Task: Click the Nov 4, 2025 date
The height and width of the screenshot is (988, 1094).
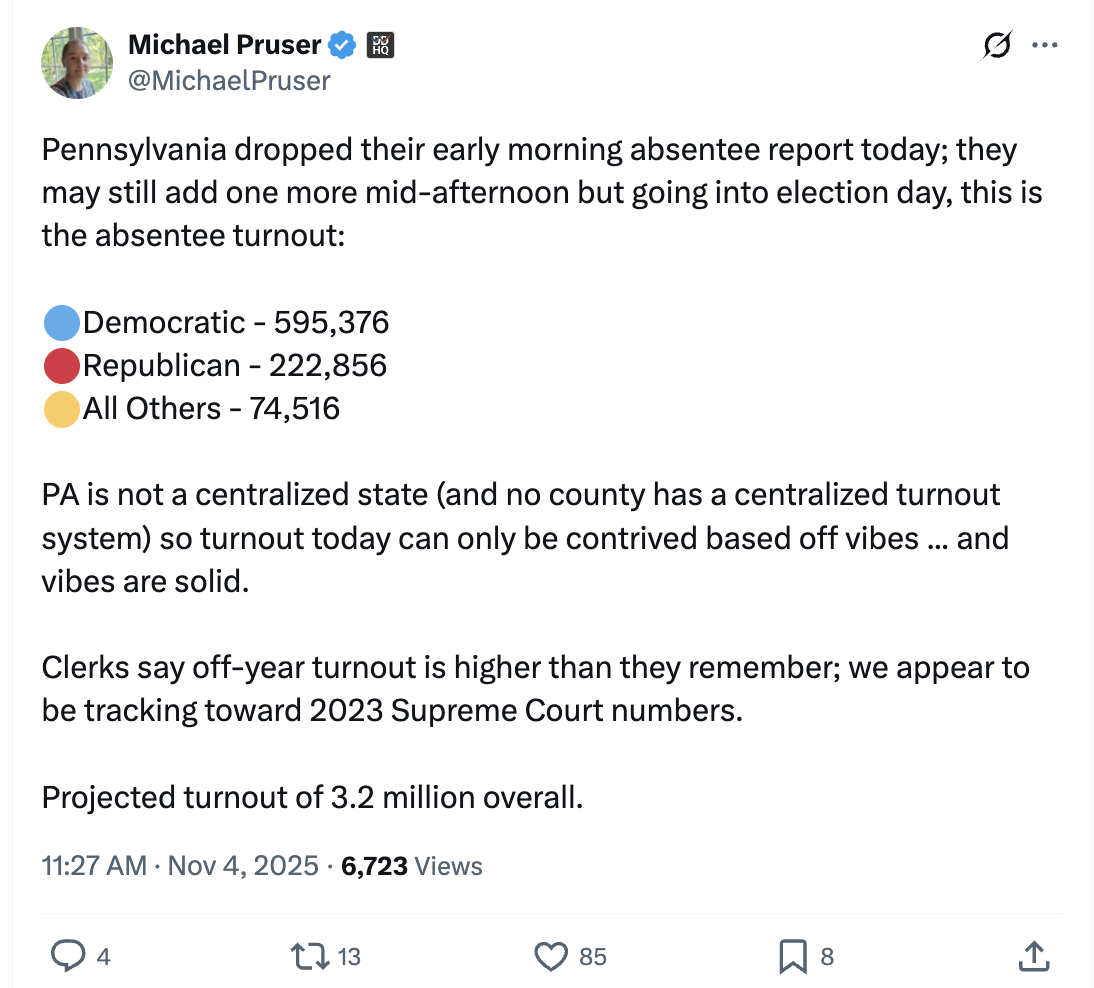Action: tap(243, 865)
